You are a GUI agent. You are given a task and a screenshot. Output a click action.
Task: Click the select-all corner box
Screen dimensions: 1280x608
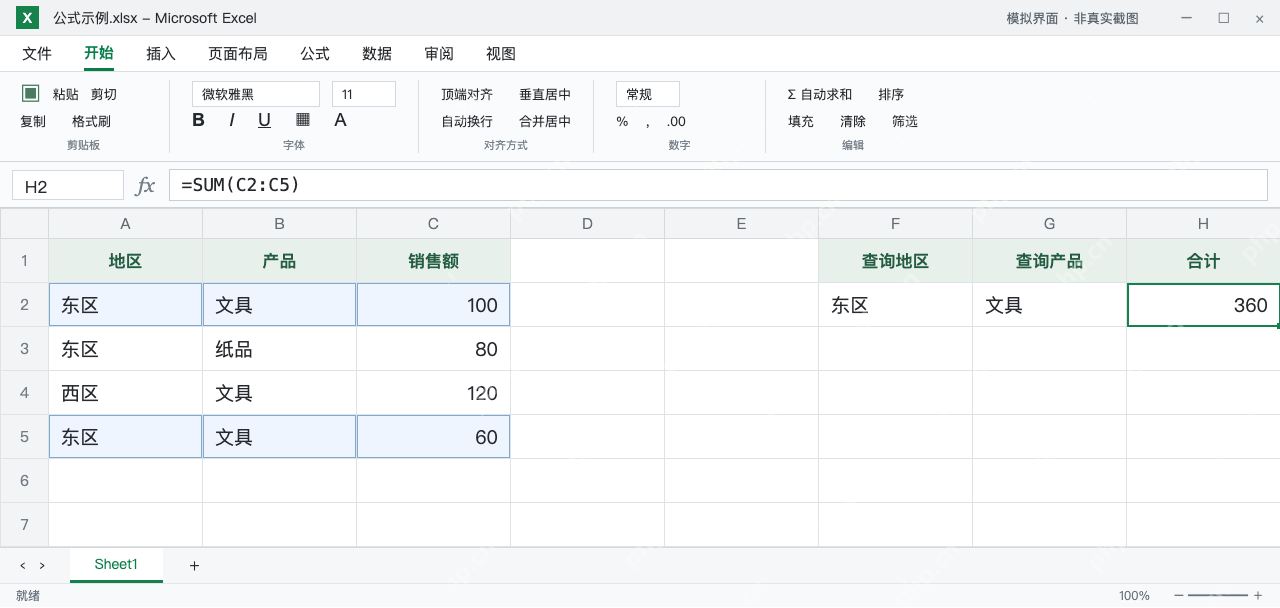[24, 224]
